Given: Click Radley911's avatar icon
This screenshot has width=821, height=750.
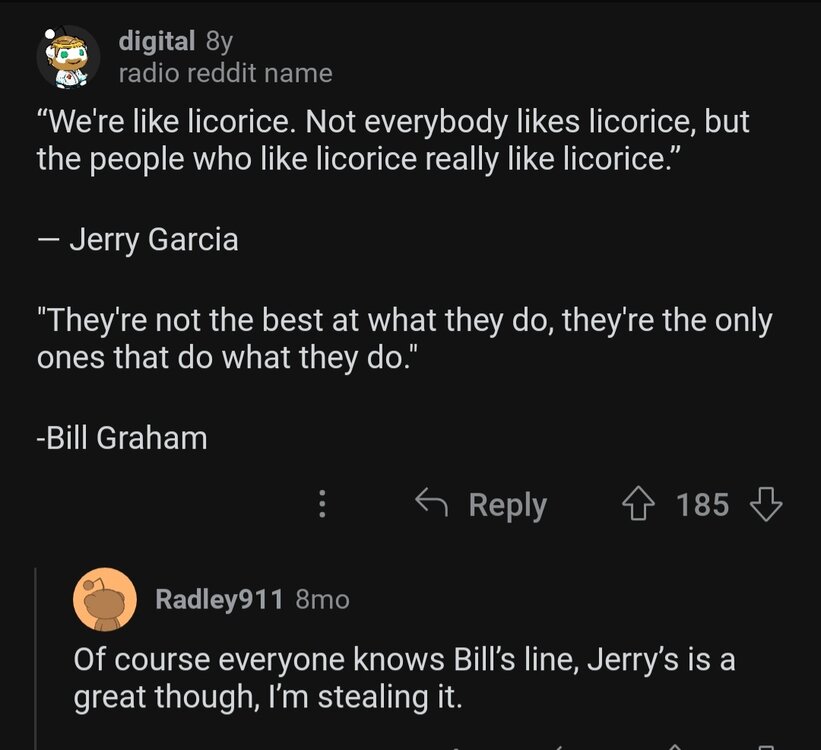Looking at the screenshot, I should tap(105, 599).
